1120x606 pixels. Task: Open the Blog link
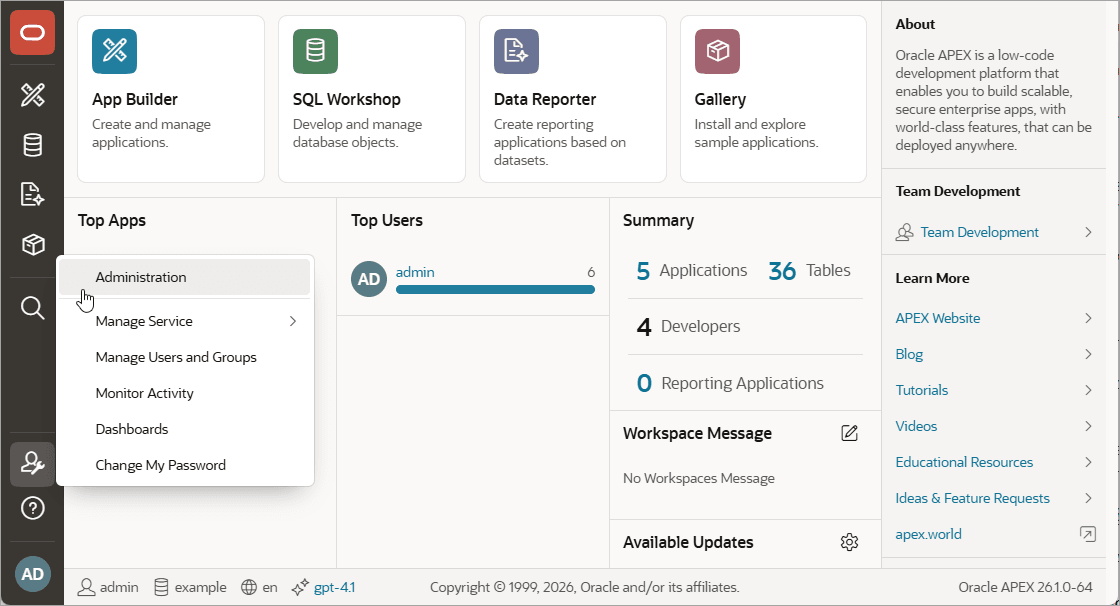point(909,354)
